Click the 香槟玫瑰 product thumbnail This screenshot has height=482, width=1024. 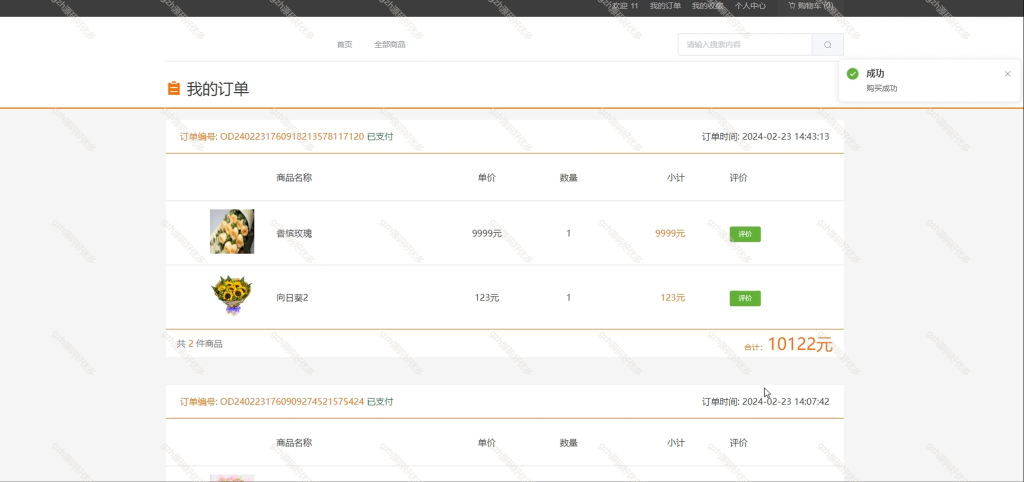pos(232,231)
